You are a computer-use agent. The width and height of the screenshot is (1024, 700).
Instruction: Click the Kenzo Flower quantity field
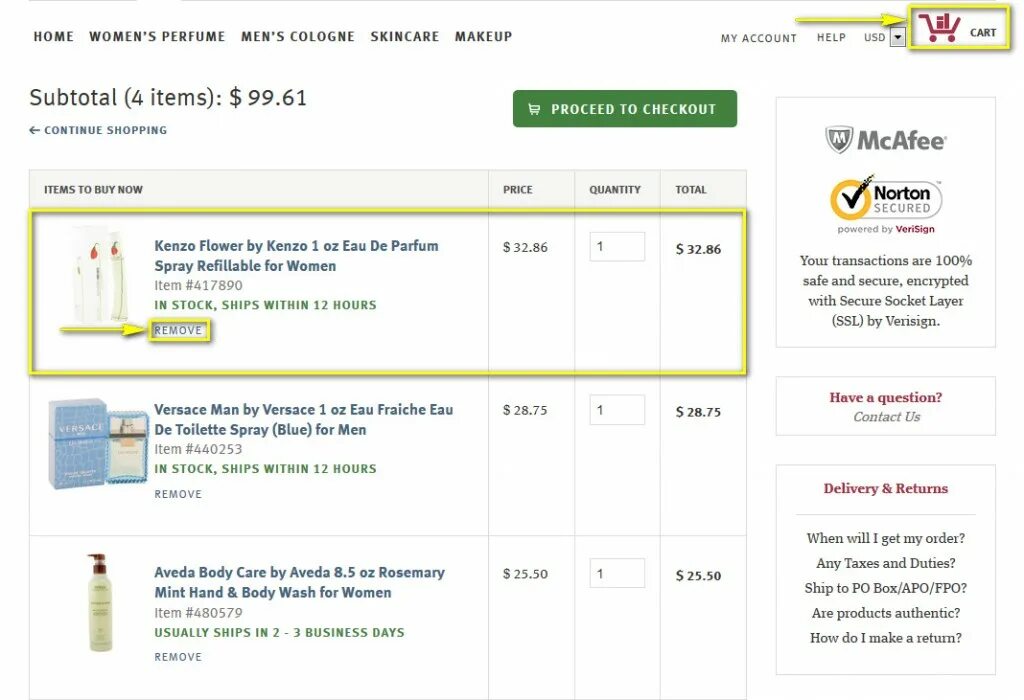pyautogui.click(x=617, y=247)
